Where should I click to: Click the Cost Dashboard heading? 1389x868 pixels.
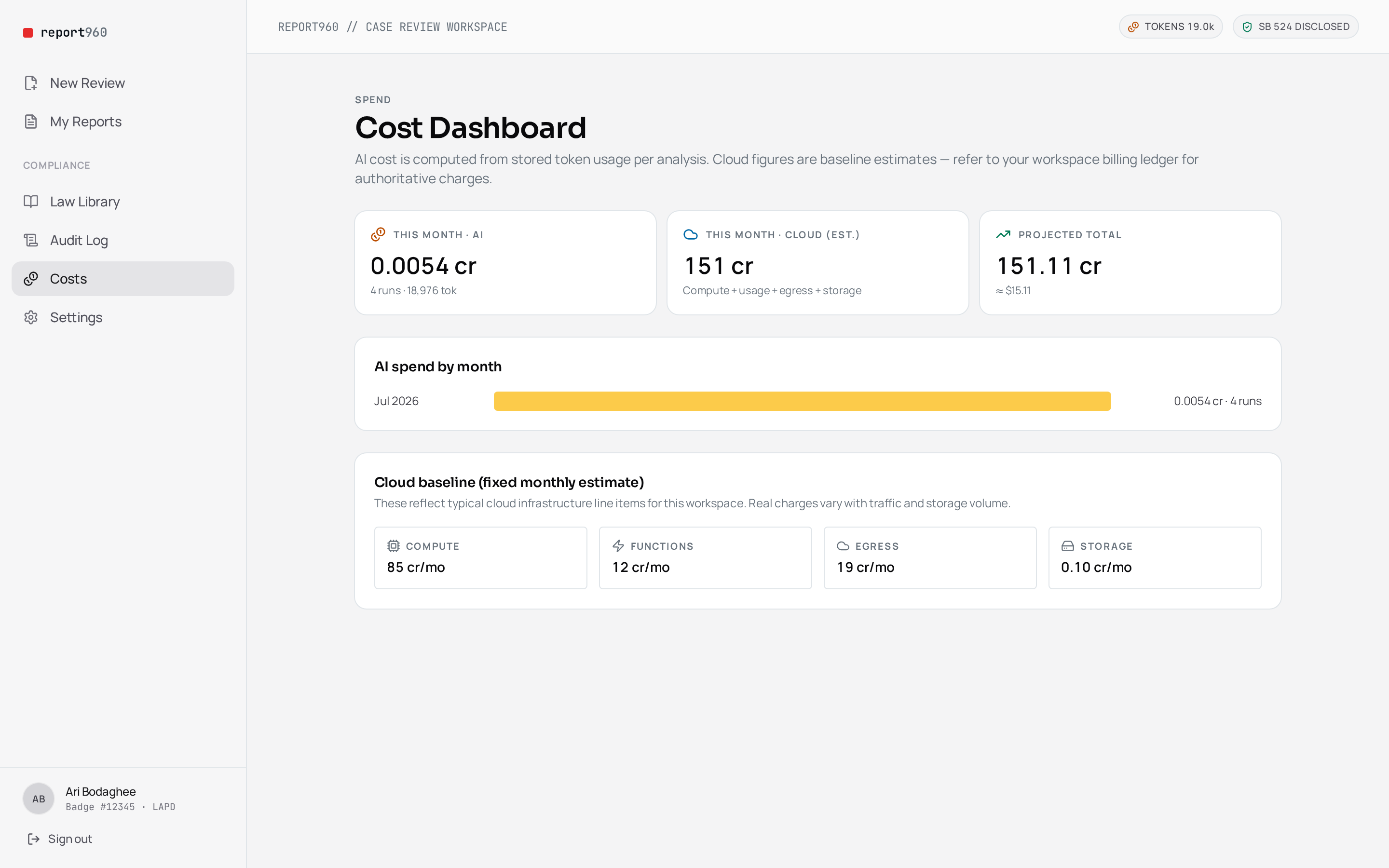[471, 127]
